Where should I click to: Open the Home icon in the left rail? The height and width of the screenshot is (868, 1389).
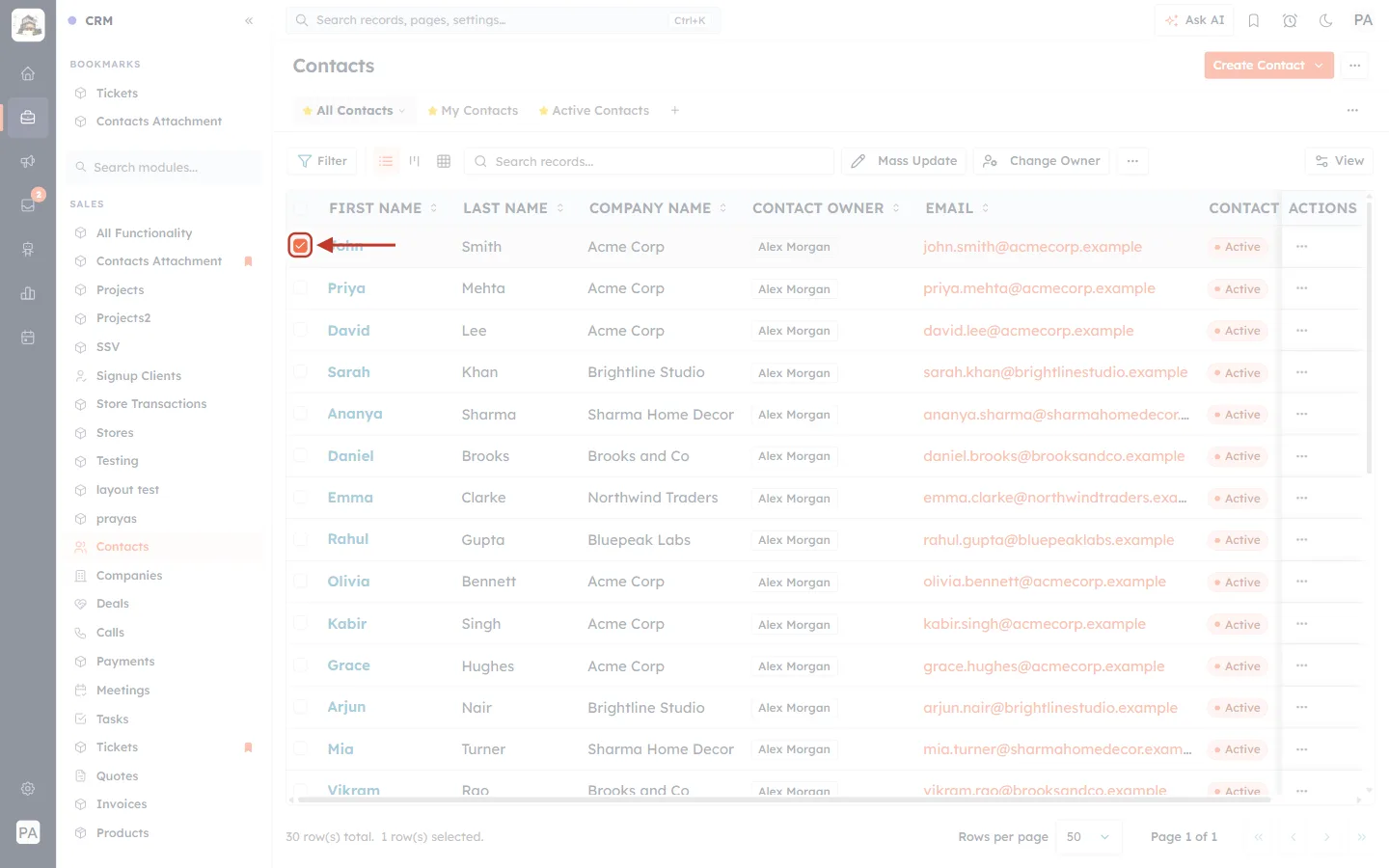click(28, 73)
